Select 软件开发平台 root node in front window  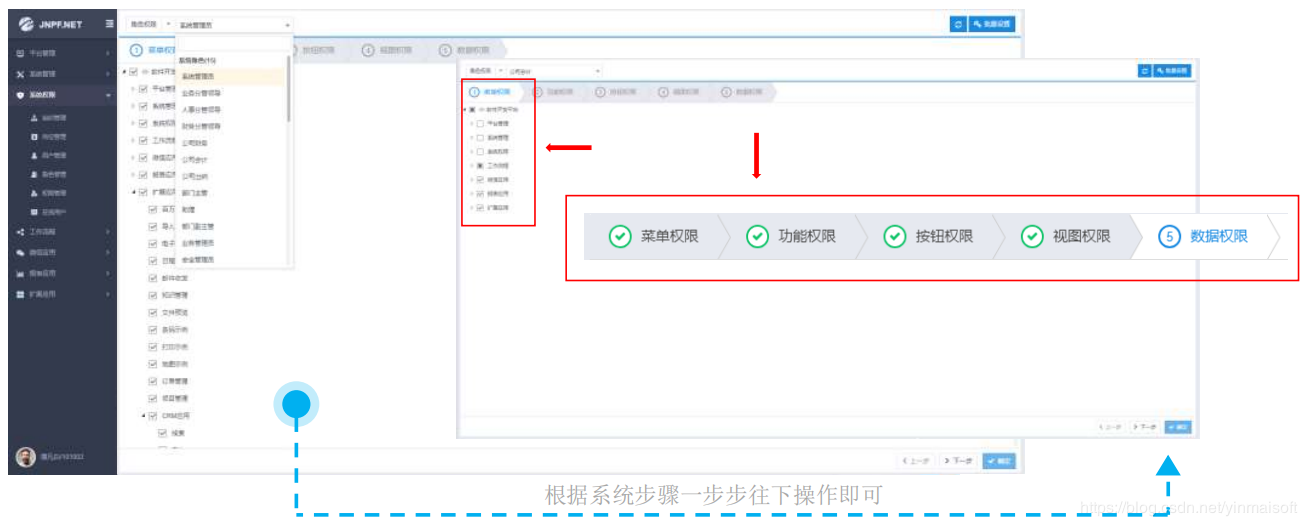pos(497,109)
